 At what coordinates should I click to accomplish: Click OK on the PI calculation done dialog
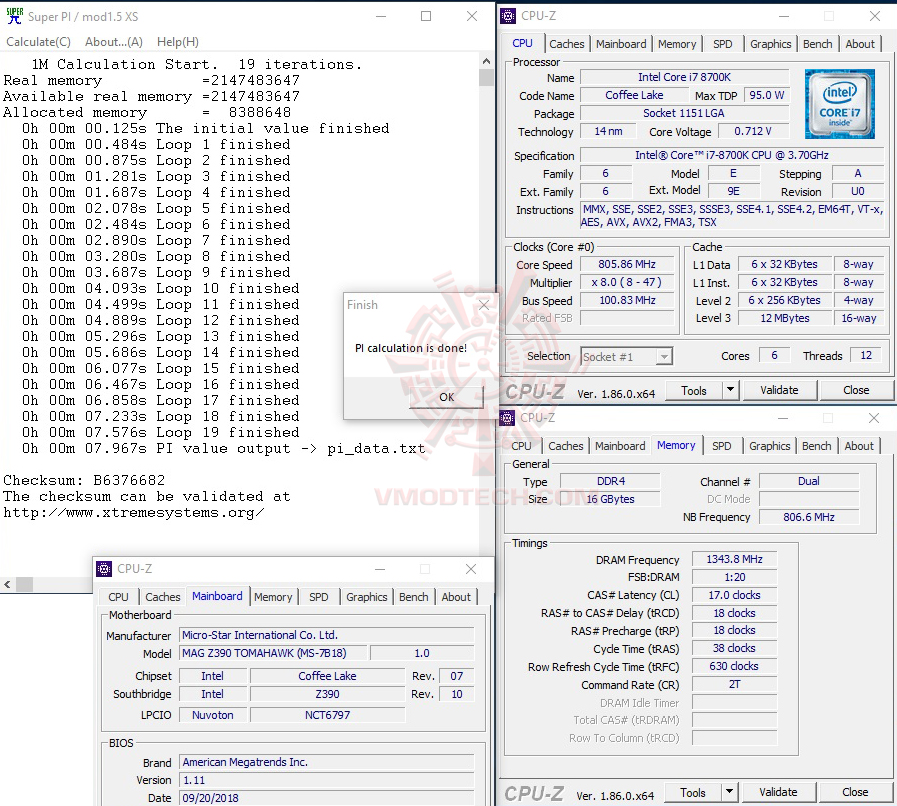tap(446, 397)
